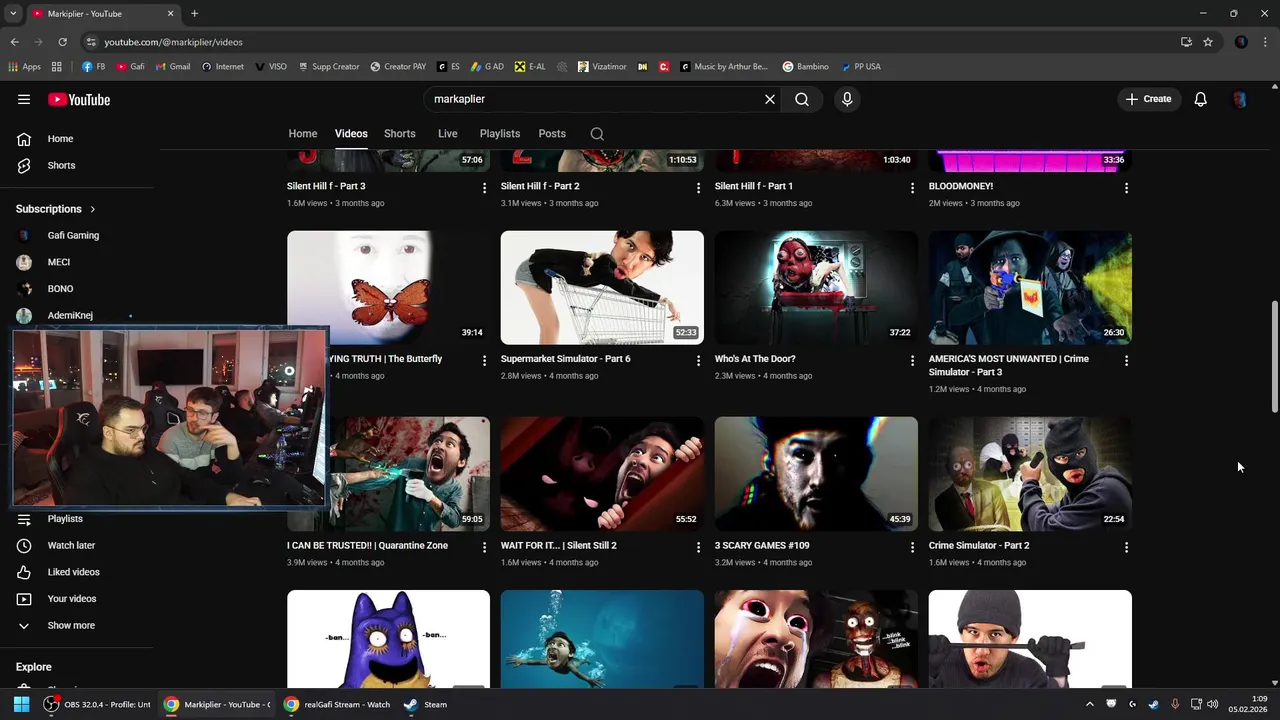Open the notifications bell

click(1201, 99)
